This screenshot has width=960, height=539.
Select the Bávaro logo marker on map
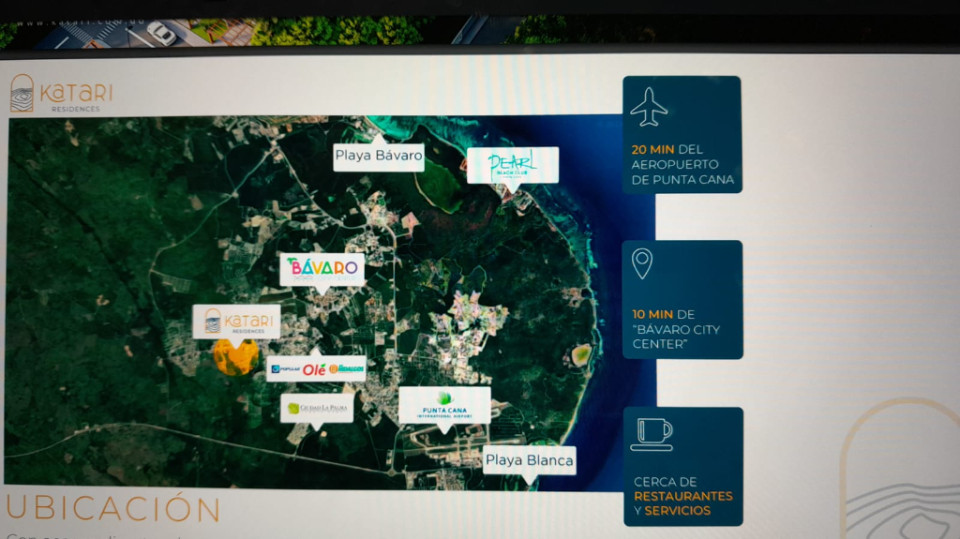321,268
